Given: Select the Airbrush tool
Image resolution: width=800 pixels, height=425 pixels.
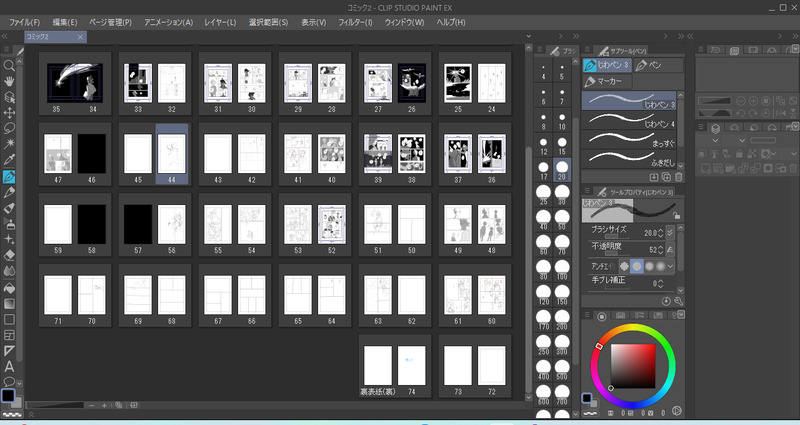Looking at the screenshot, I should 9,224.
